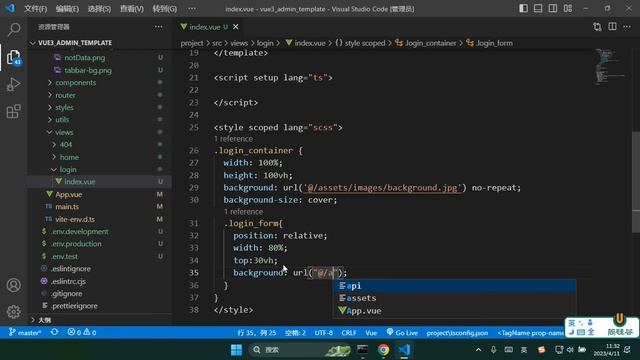Select api autocomplete suggestion
Screen dimensions: 640x360
pyautogui.click(x=454, y=286)
